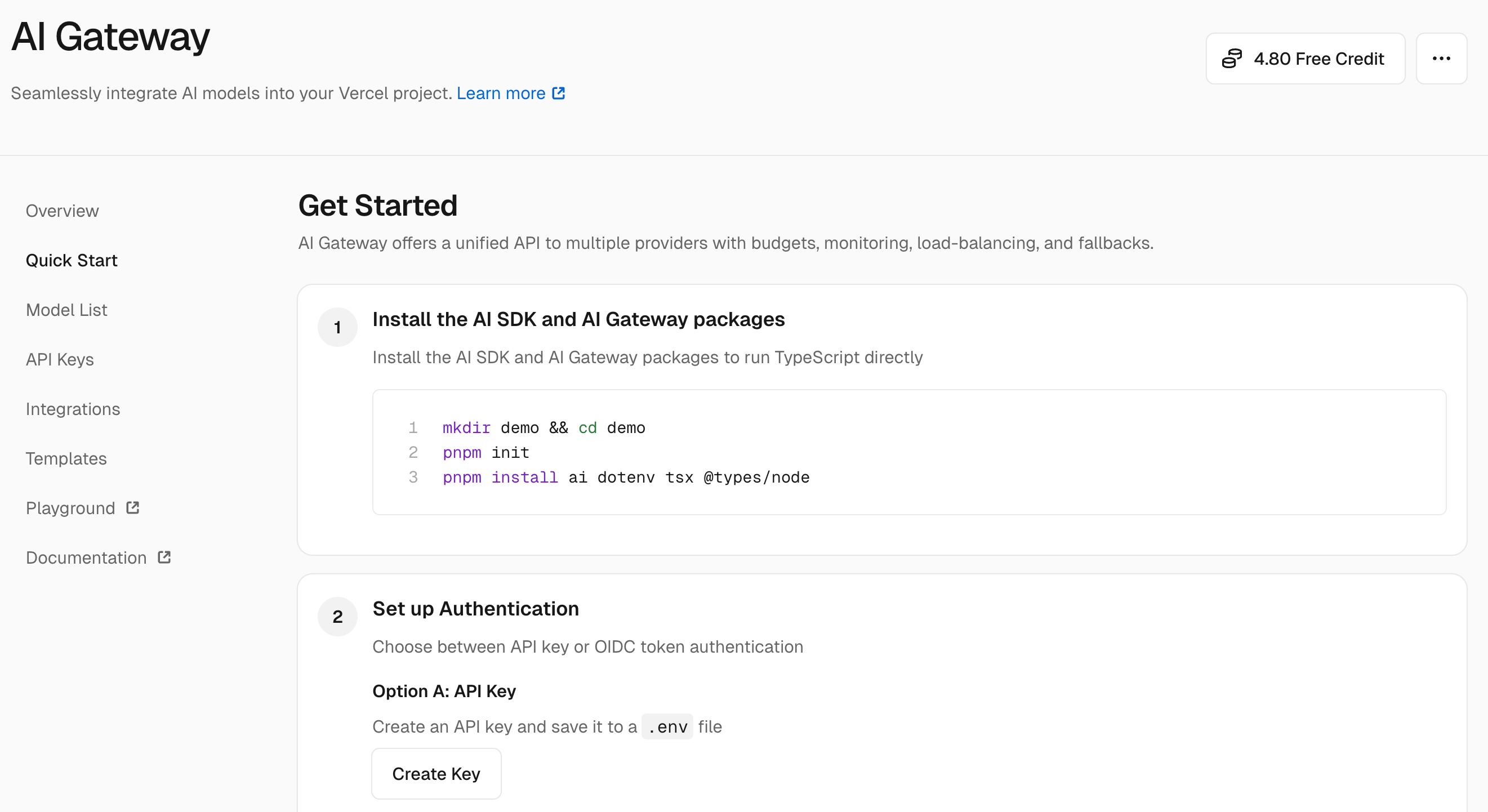Click the step 1 number badge
1488x812 pixels.
pos(337,328)
